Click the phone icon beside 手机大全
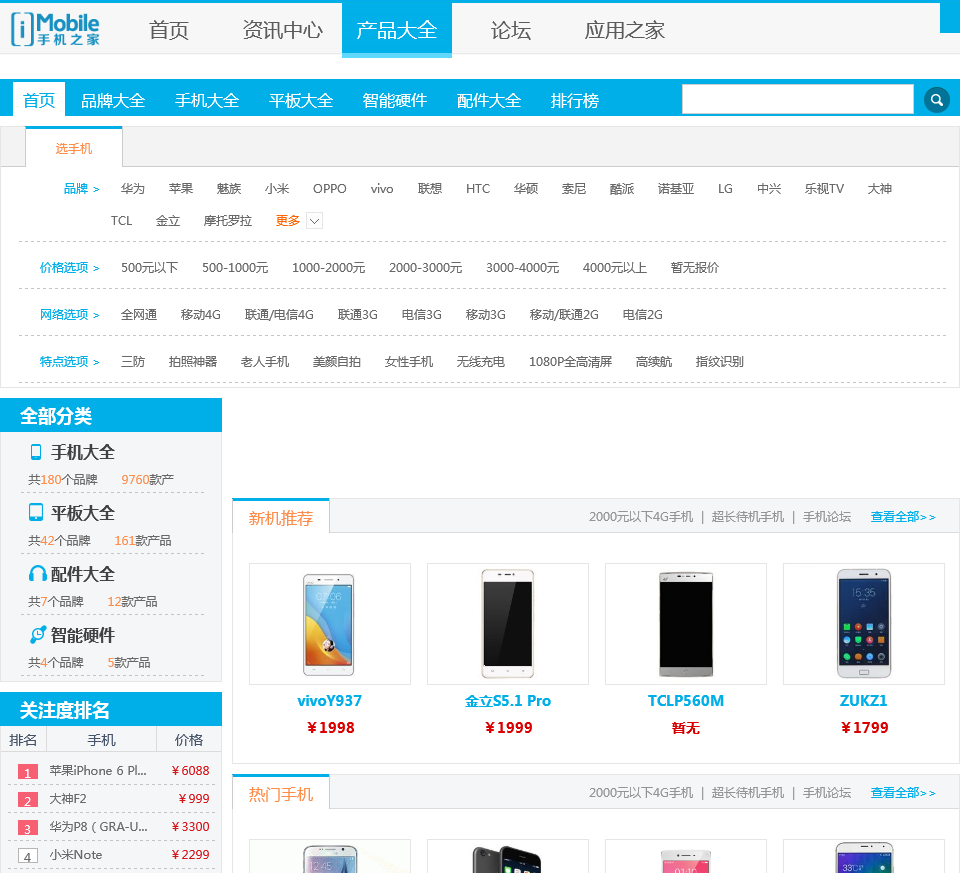The width and height of the screenshot is (960, 873). tap(36, 452)
